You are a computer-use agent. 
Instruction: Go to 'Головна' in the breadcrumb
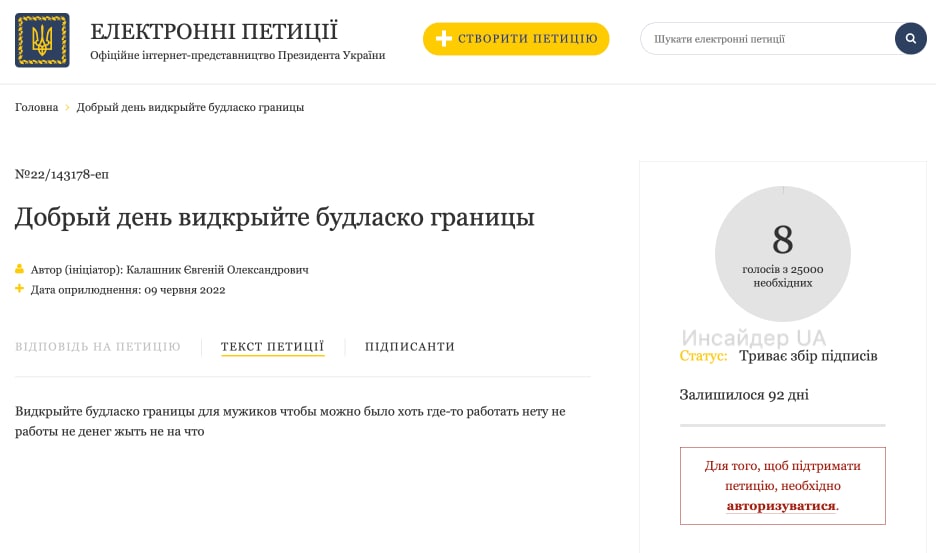tap(37, 108)
